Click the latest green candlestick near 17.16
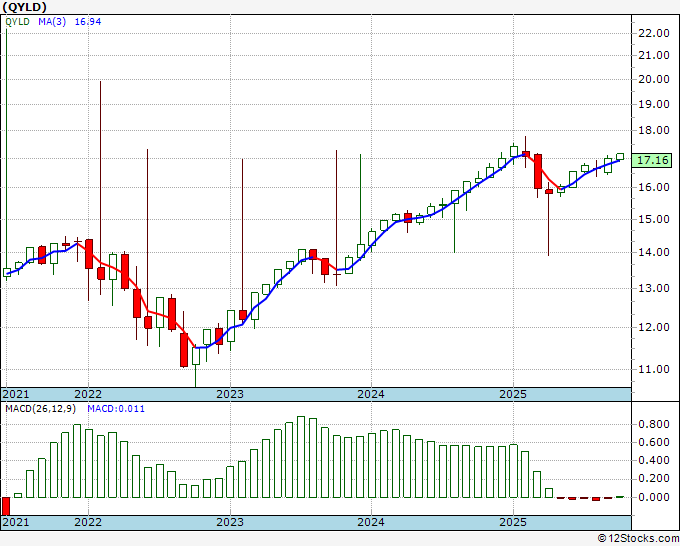Screen dimensions: 680x546 tap(620, 157)
